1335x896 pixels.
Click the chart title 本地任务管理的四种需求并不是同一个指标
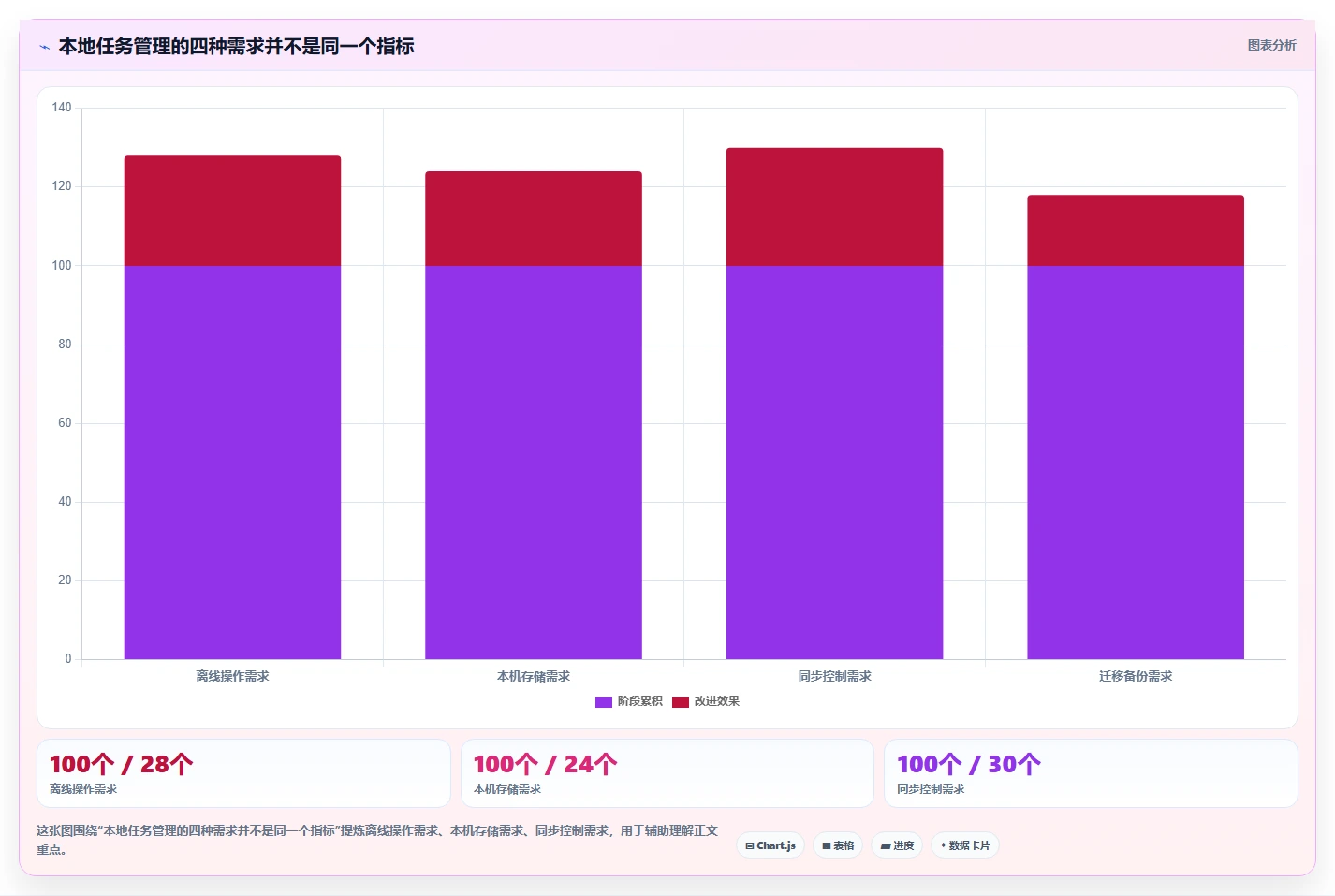236,46
